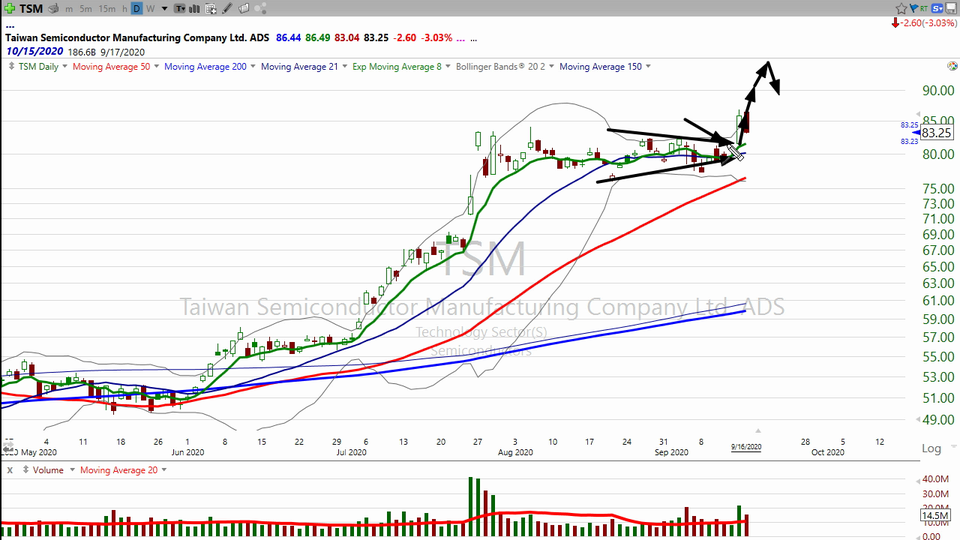Click the floating window icon at top right
This screenshot has width=960, height=540.
952,8
